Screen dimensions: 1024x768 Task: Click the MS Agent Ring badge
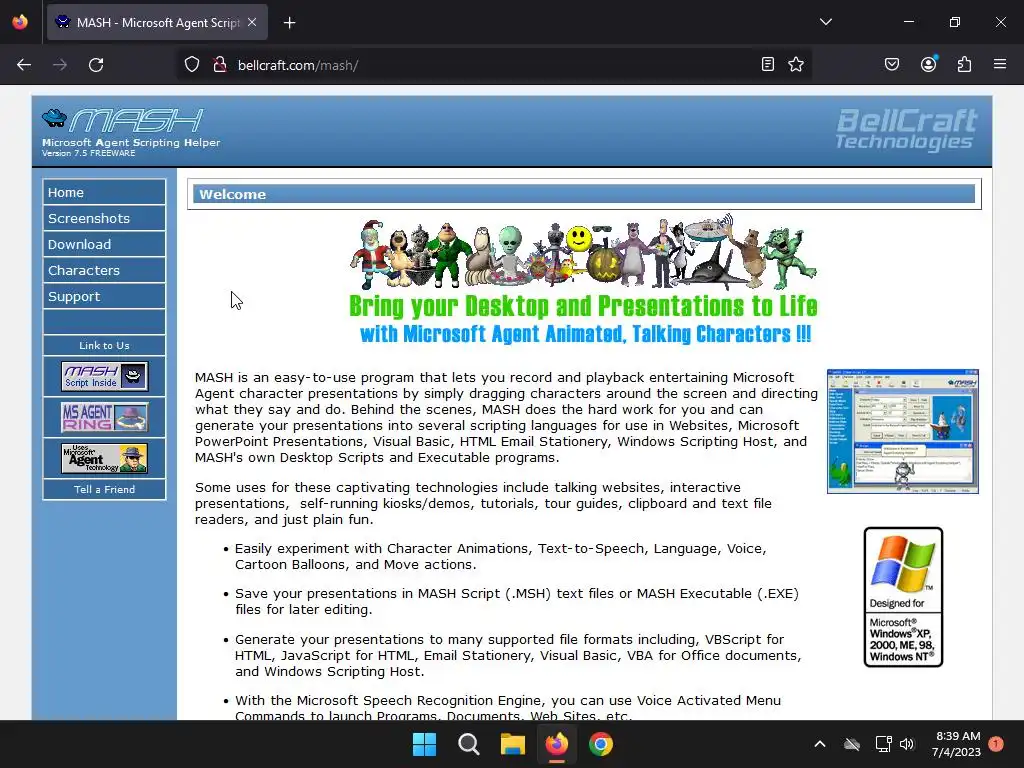(104, 417)
